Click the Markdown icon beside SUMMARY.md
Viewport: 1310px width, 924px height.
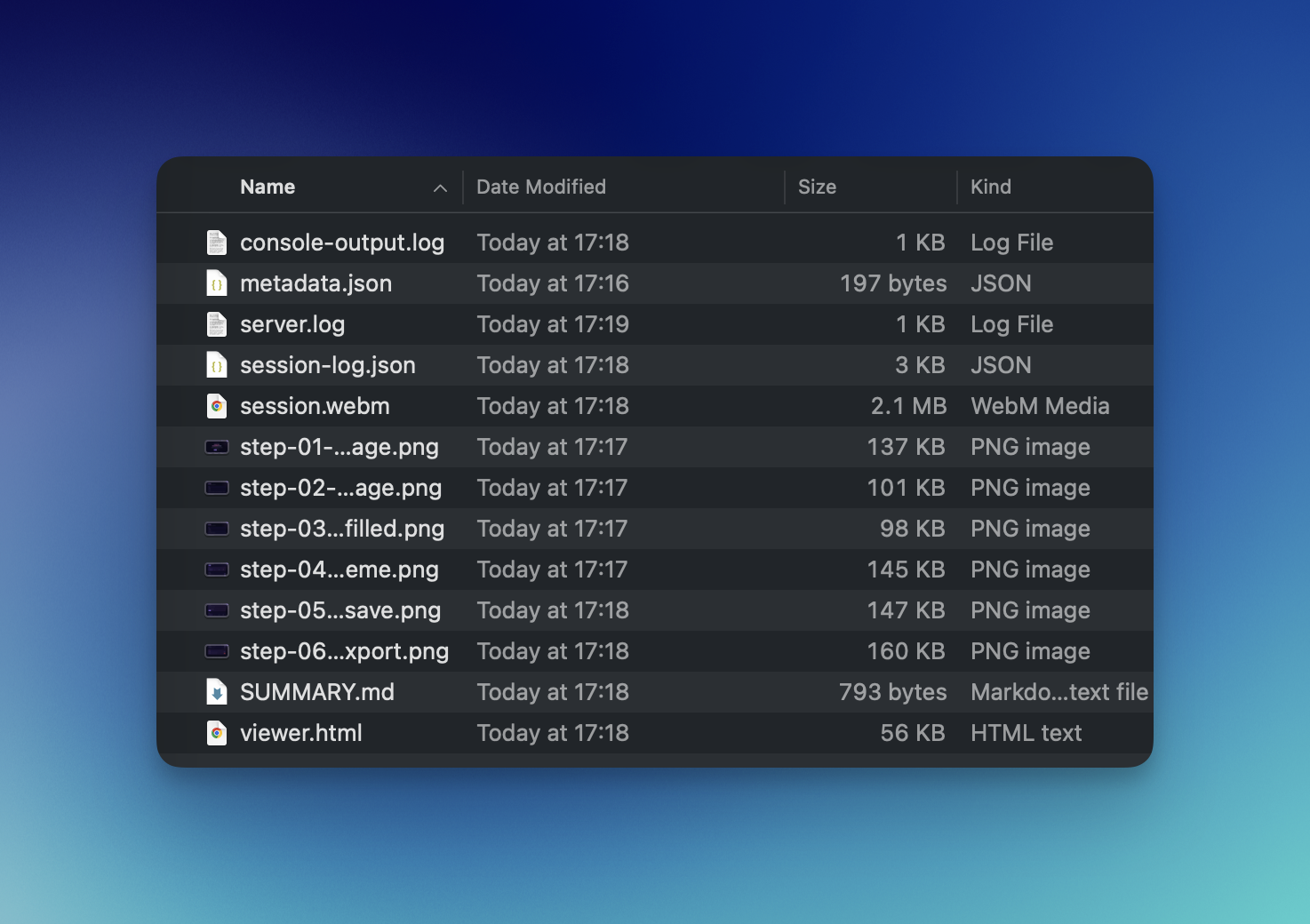217,691
